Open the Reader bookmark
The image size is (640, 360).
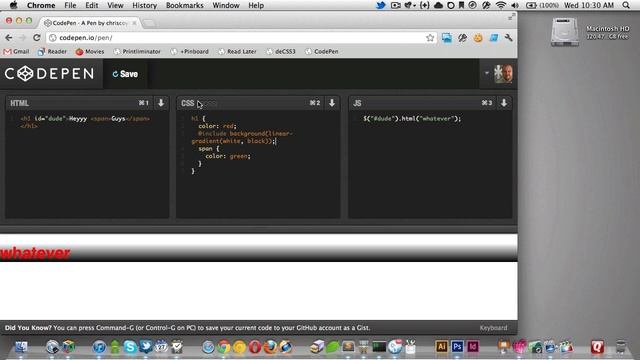[x=52, y=51]
